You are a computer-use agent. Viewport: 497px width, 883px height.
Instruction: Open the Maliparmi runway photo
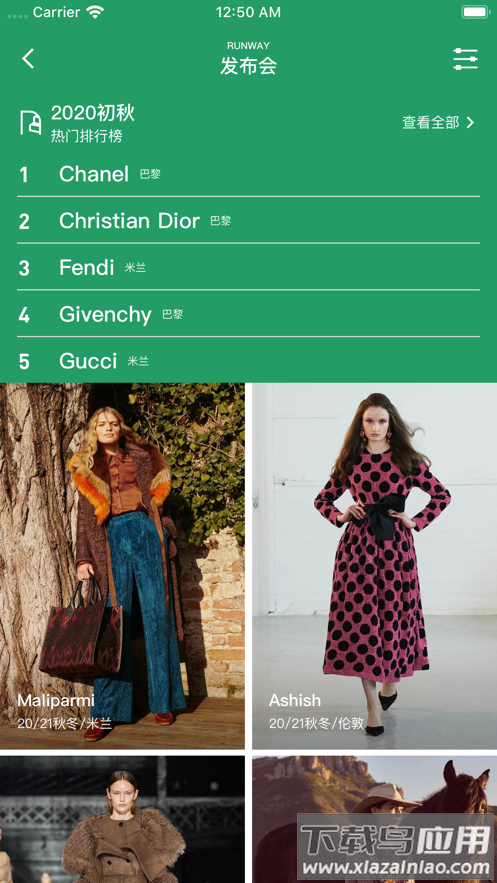click(122, 566)
